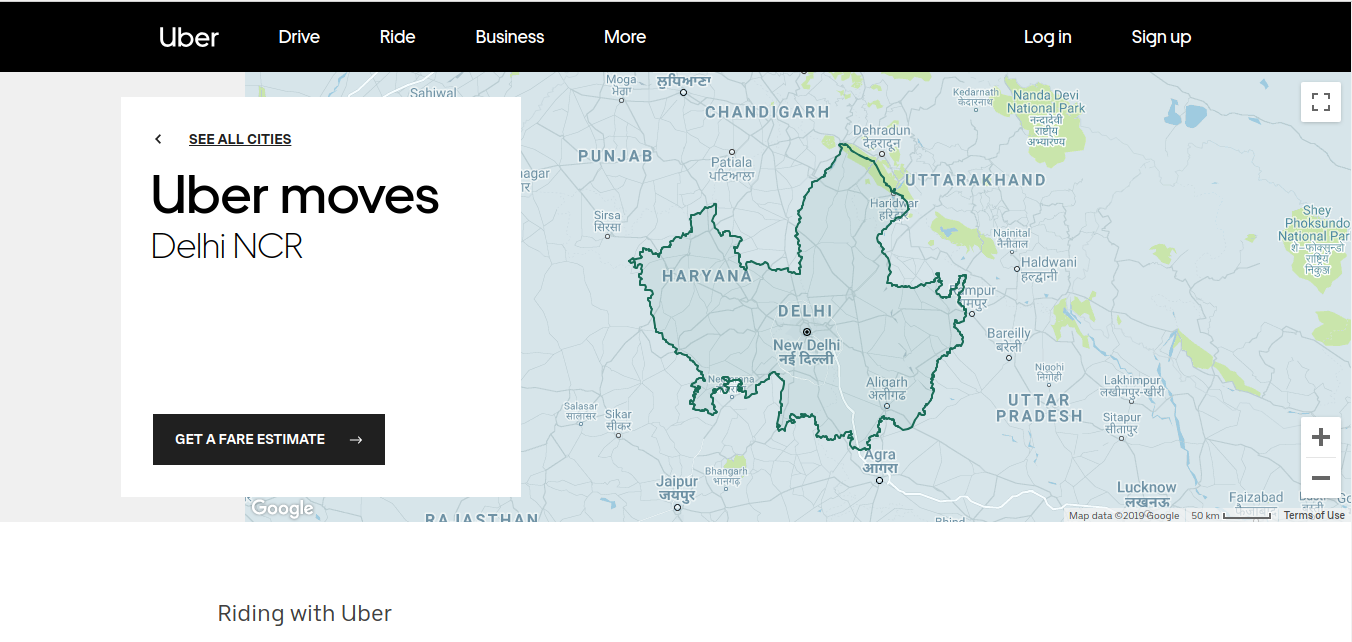Image resolution: width=1352 pixels, height=642 pixels.
Task: Open the Ride menu
Action: 397,37
